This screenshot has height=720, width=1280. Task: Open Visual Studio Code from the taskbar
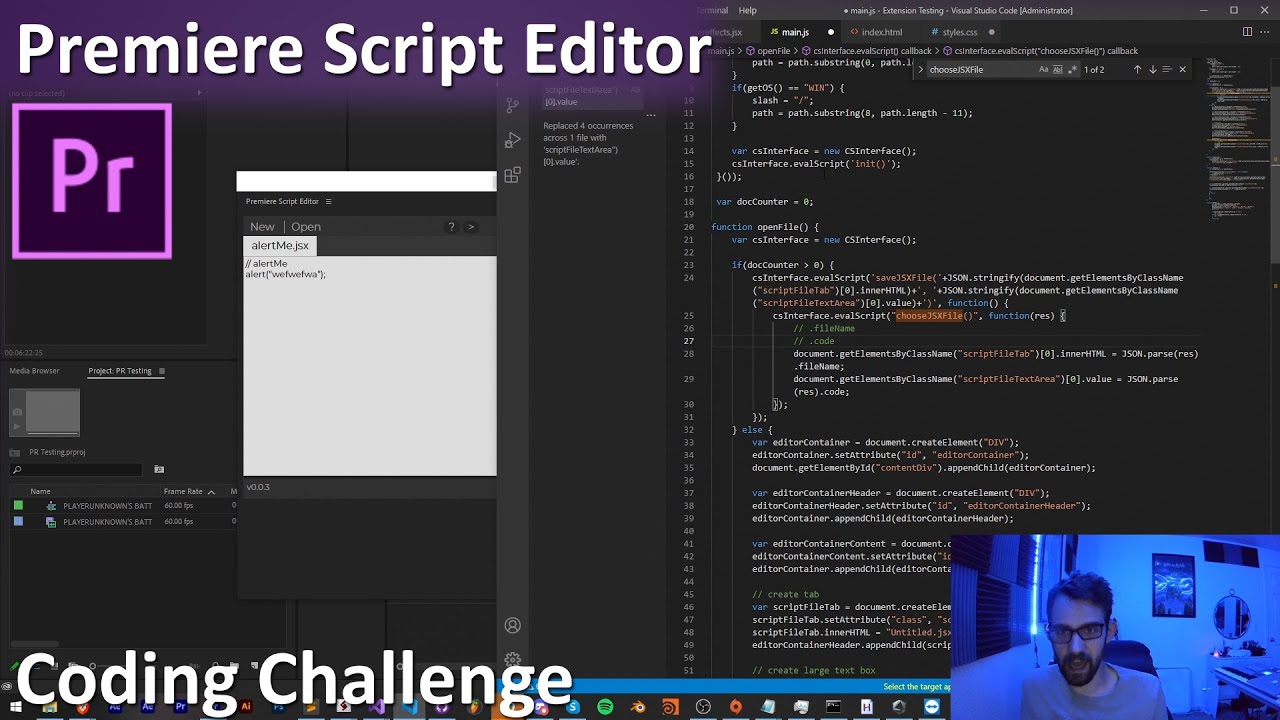409,708
